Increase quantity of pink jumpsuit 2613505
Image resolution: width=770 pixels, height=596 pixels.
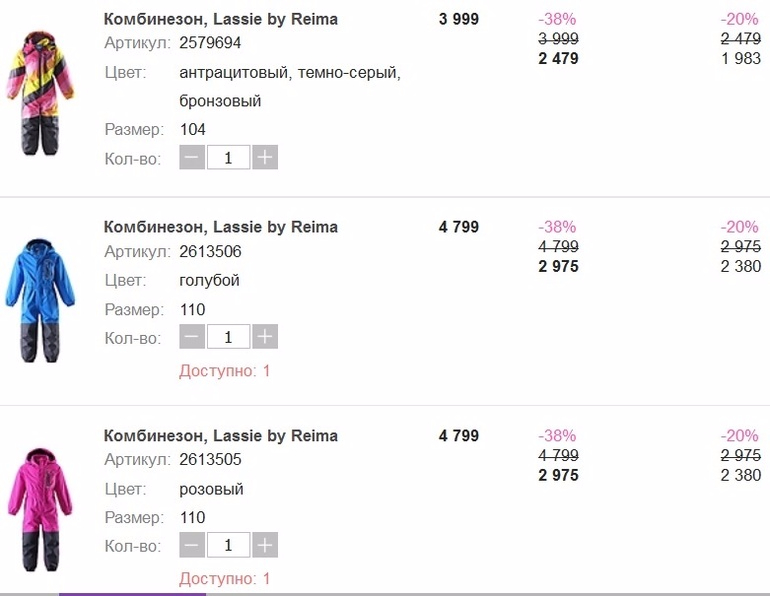265,546
